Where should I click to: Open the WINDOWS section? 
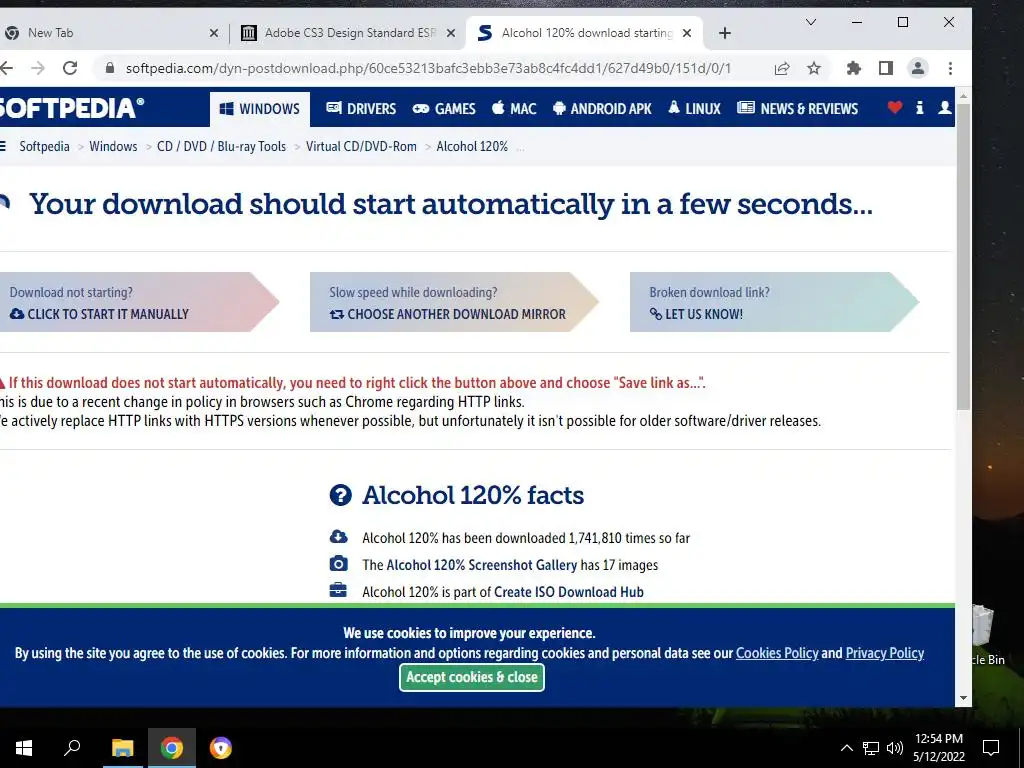[x=260, y=108]
